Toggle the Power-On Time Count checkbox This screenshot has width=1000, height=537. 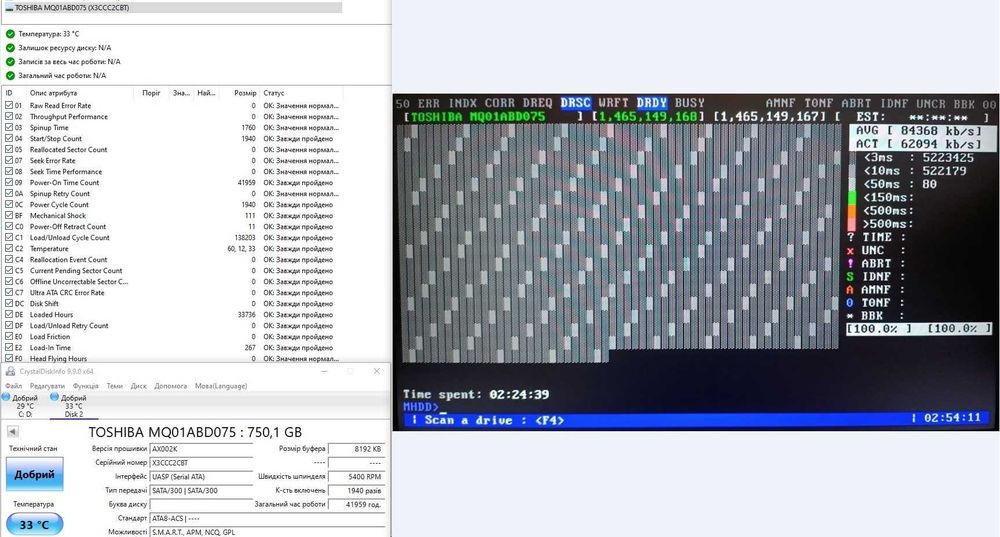click(x=9, y=182)
